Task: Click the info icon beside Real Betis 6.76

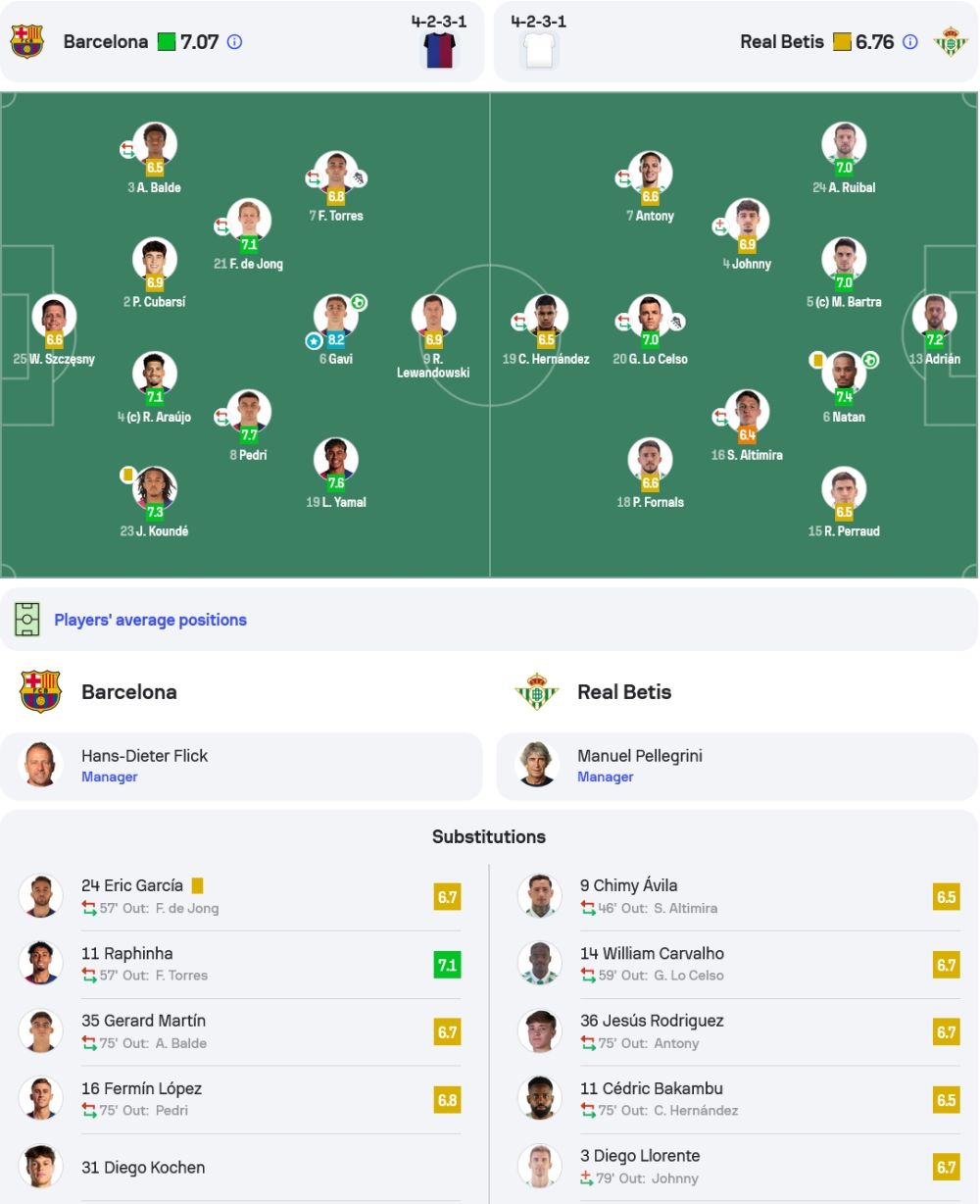Action: coord(910,42)
